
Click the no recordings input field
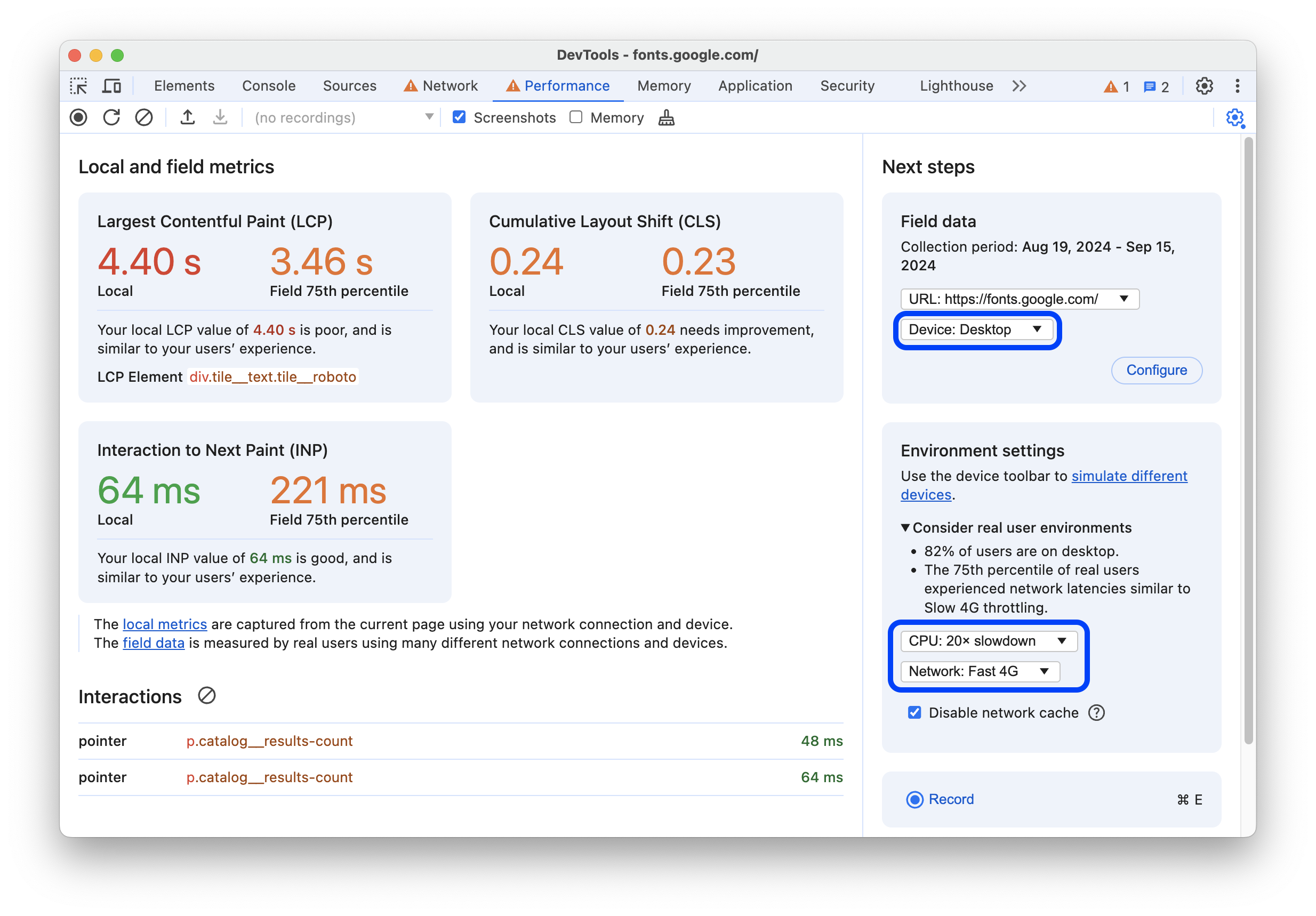[x=341, y=119]
